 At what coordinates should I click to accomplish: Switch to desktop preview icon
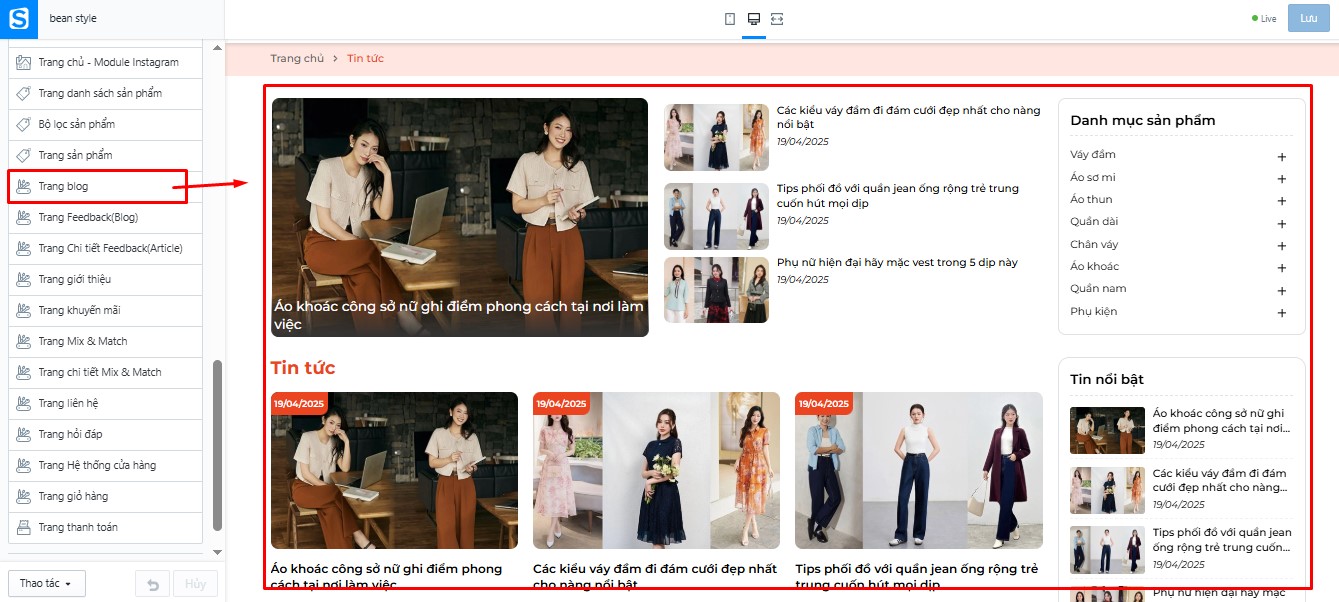tap(754, 19)
